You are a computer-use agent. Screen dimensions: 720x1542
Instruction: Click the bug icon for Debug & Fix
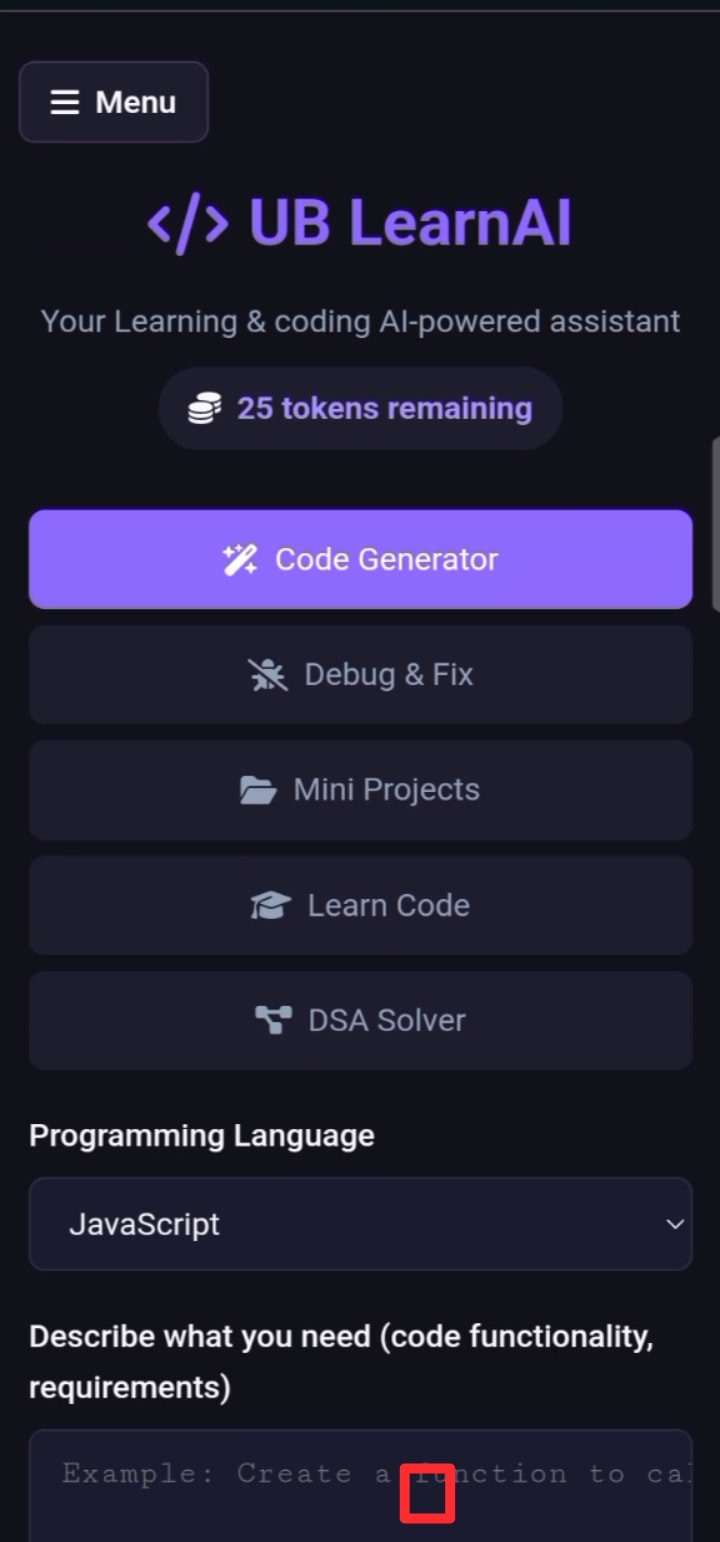click(x=267, y=675)
